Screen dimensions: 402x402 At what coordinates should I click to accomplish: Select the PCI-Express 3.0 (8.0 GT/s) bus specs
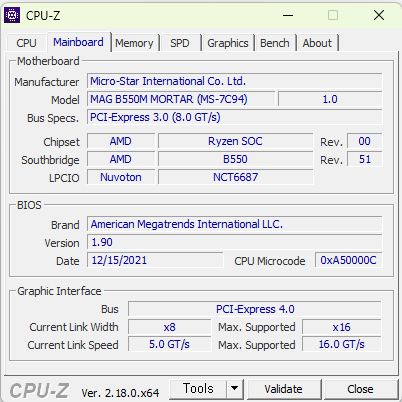click(x=235, y=117)
